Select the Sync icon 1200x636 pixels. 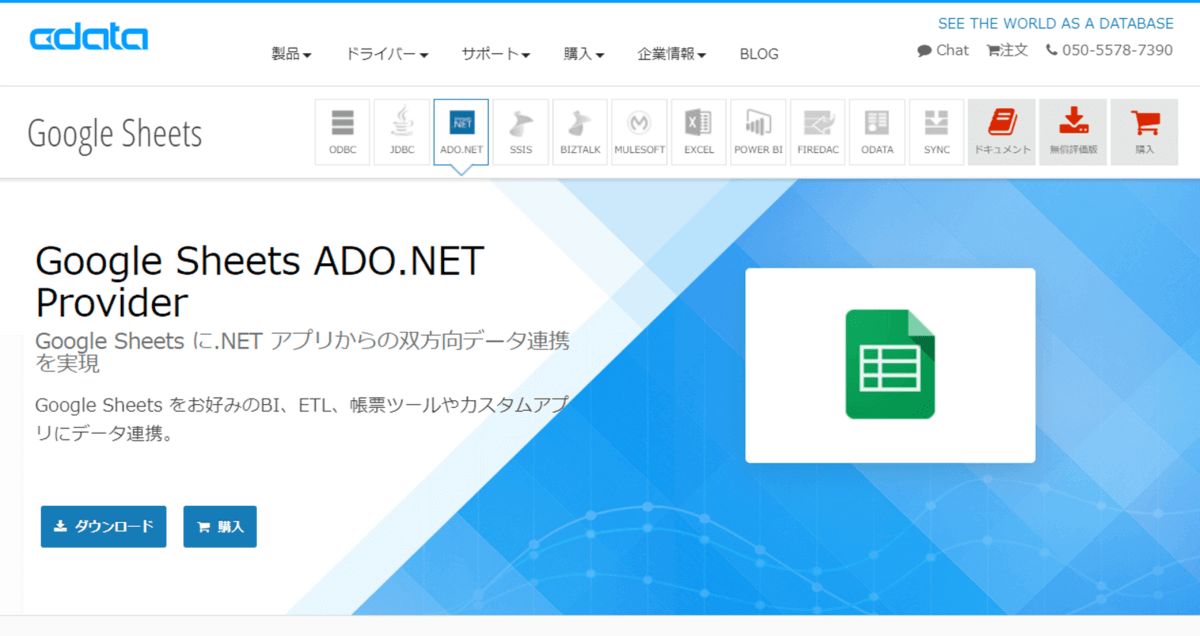coord(937,132)
